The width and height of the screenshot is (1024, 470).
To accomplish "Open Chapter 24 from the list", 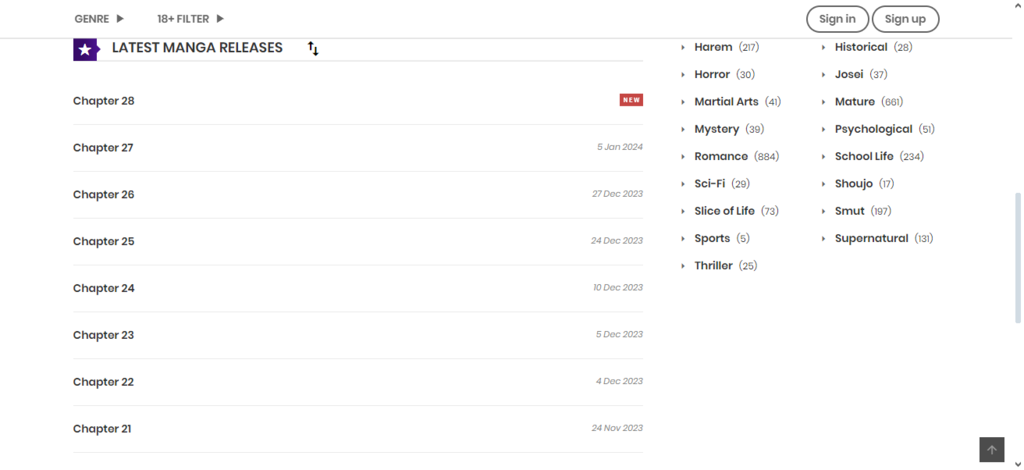I will click(x=103, y=288).
